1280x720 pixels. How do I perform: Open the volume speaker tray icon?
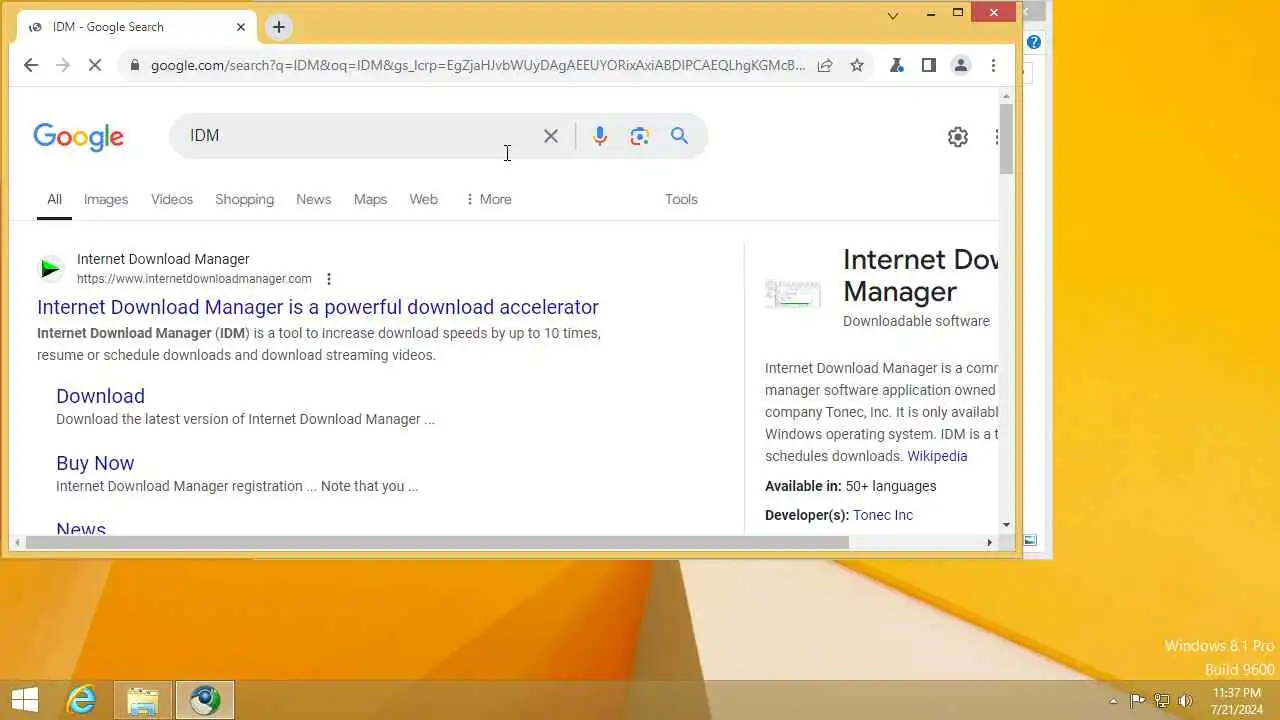(1185, 701)
